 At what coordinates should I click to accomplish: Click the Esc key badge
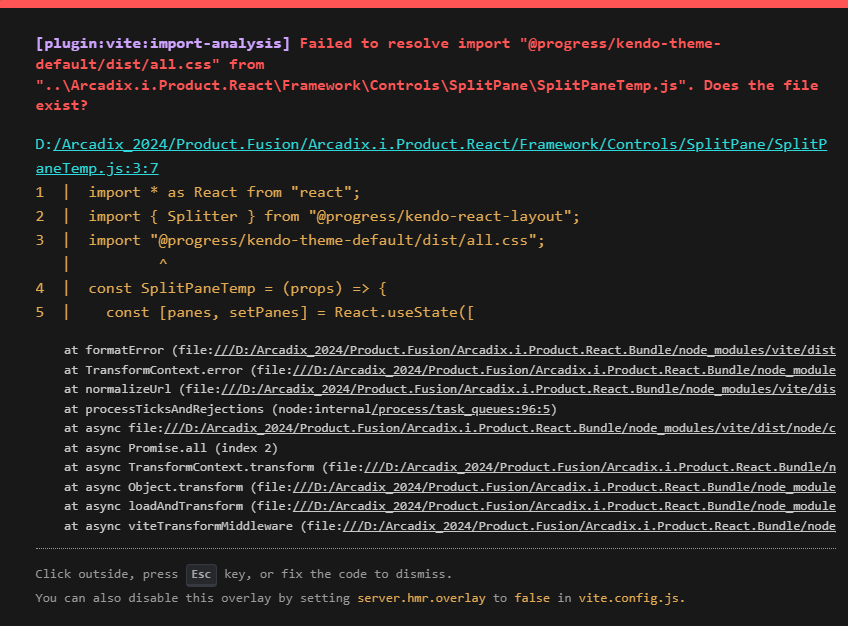[201, 575]
